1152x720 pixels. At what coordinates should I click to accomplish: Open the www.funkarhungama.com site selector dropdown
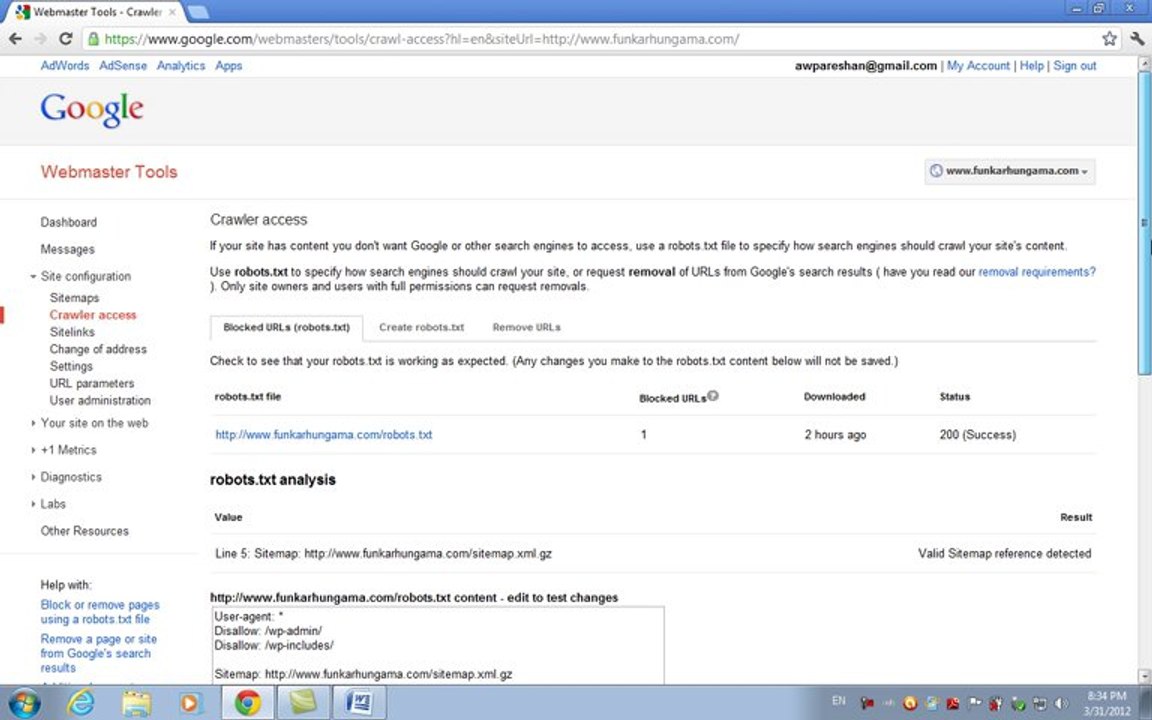point(1010,171)
